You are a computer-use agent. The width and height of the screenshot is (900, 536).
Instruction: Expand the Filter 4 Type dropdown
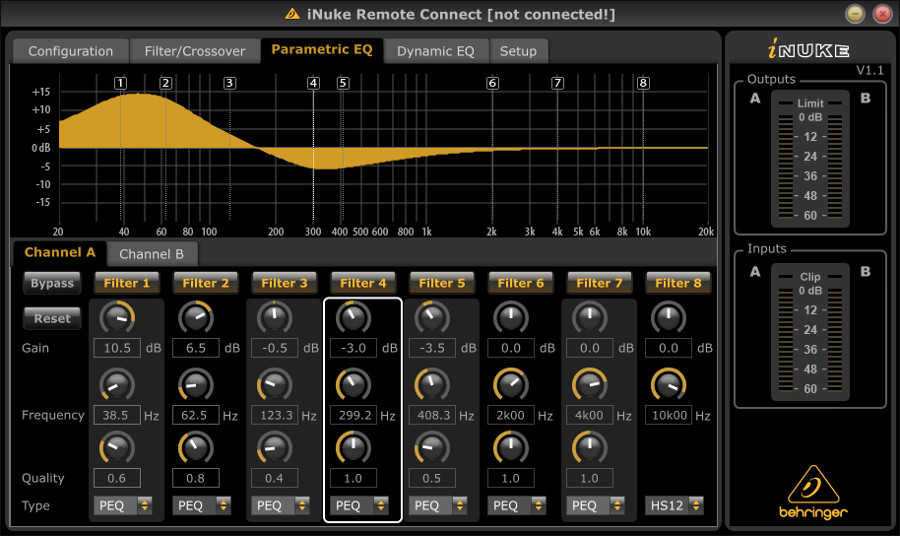point(359,506)
